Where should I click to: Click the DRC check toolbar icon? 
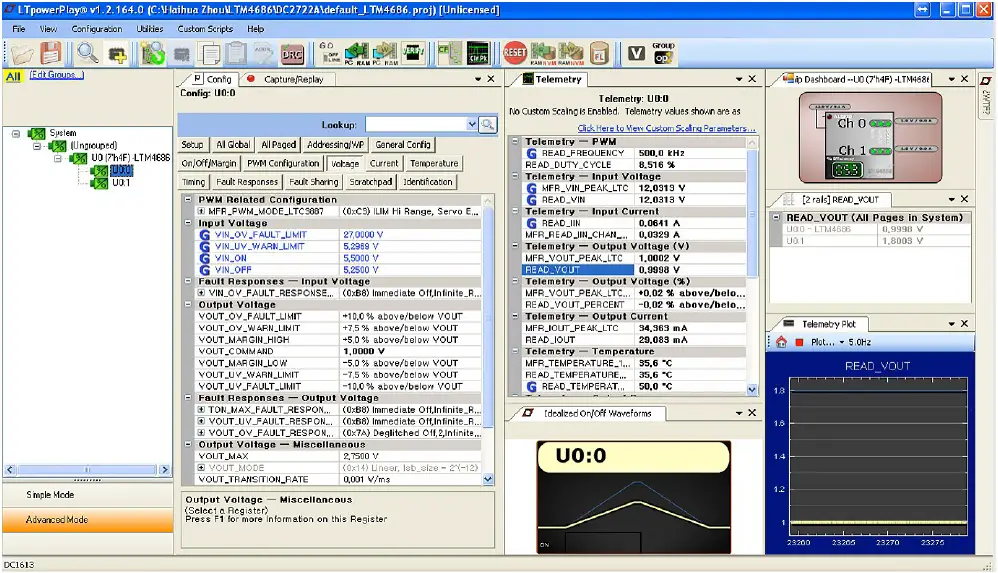tap(293, 53)
